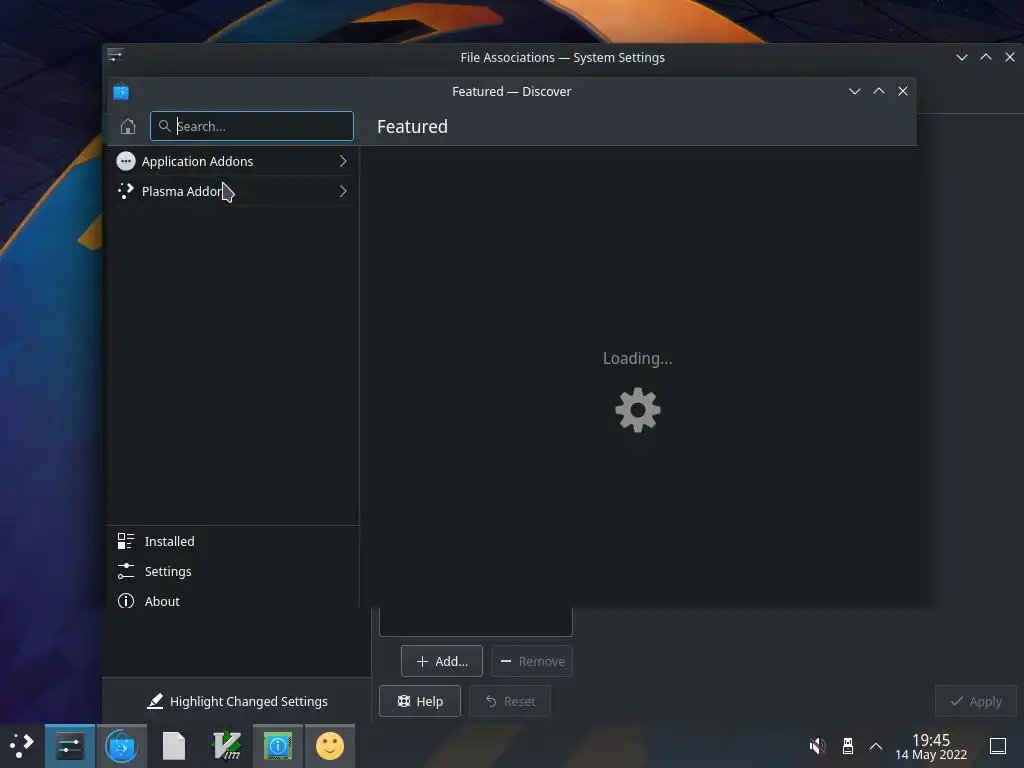The height and width of the screenshot is (768, 1024).
Task: Click the Featured page heading
Action: tap(412, 127)
